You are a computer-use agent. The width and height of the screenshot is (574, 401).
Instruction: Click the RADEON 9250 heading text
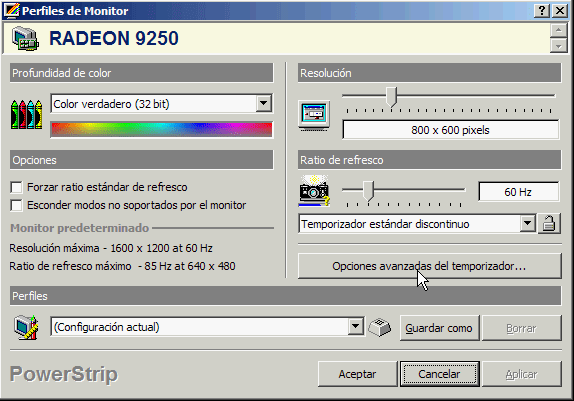click(x=114, y=38)
